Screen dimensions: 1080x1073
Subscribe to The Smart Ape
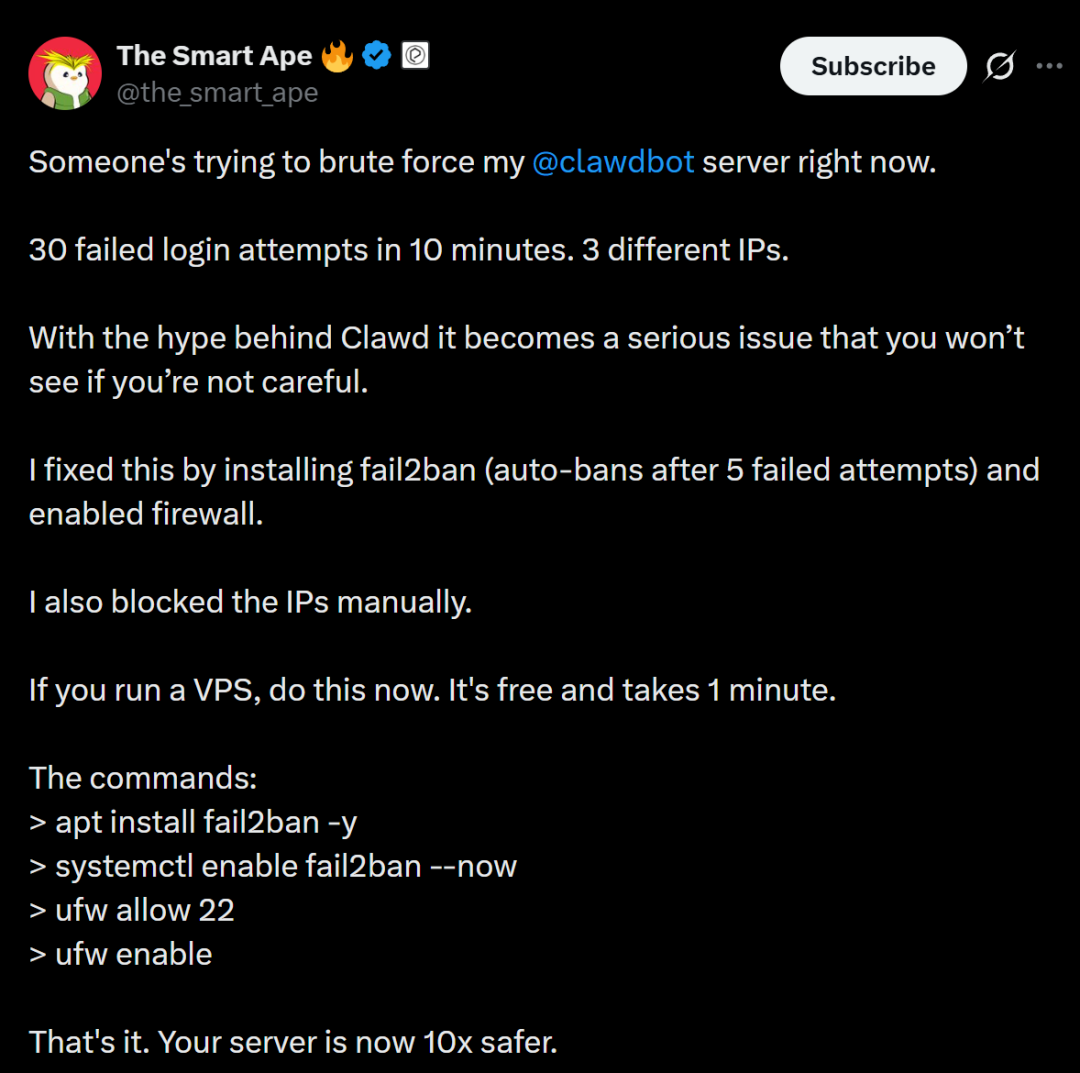873,67
